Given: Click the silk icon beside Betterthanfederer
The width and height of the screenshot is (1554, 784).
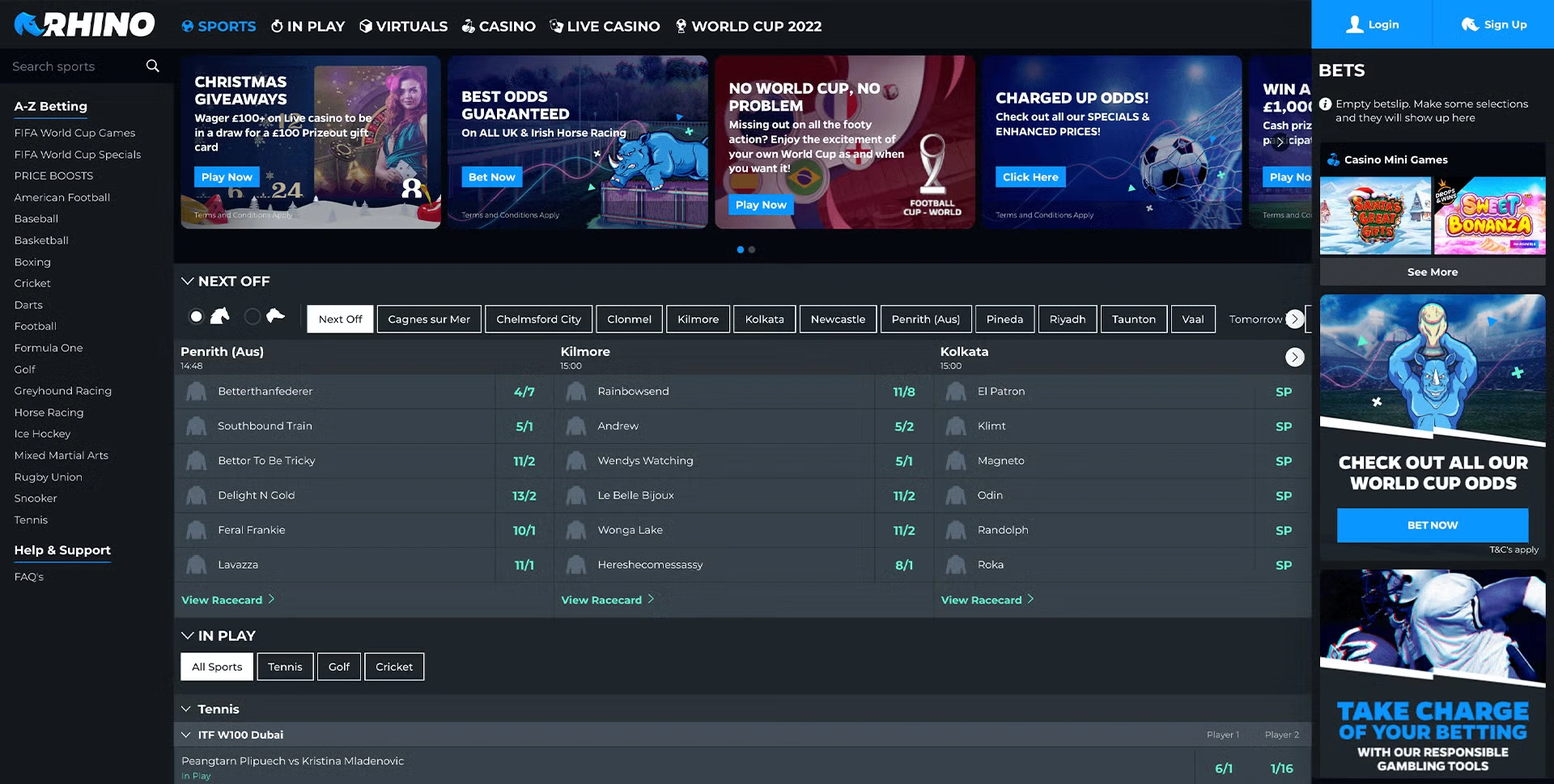Looking at the screenshot, I should pos(196,392).
